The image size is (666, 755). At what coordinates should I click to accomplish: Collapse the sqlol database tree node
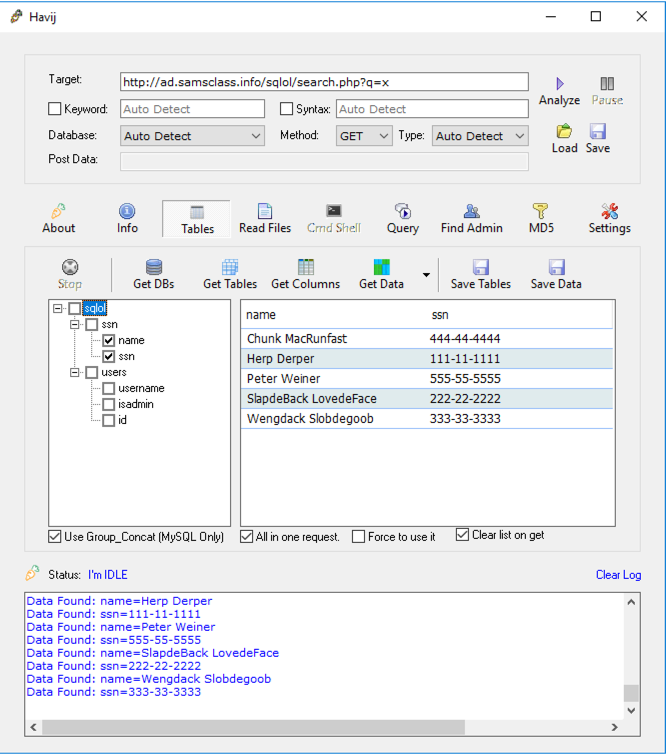58,308
